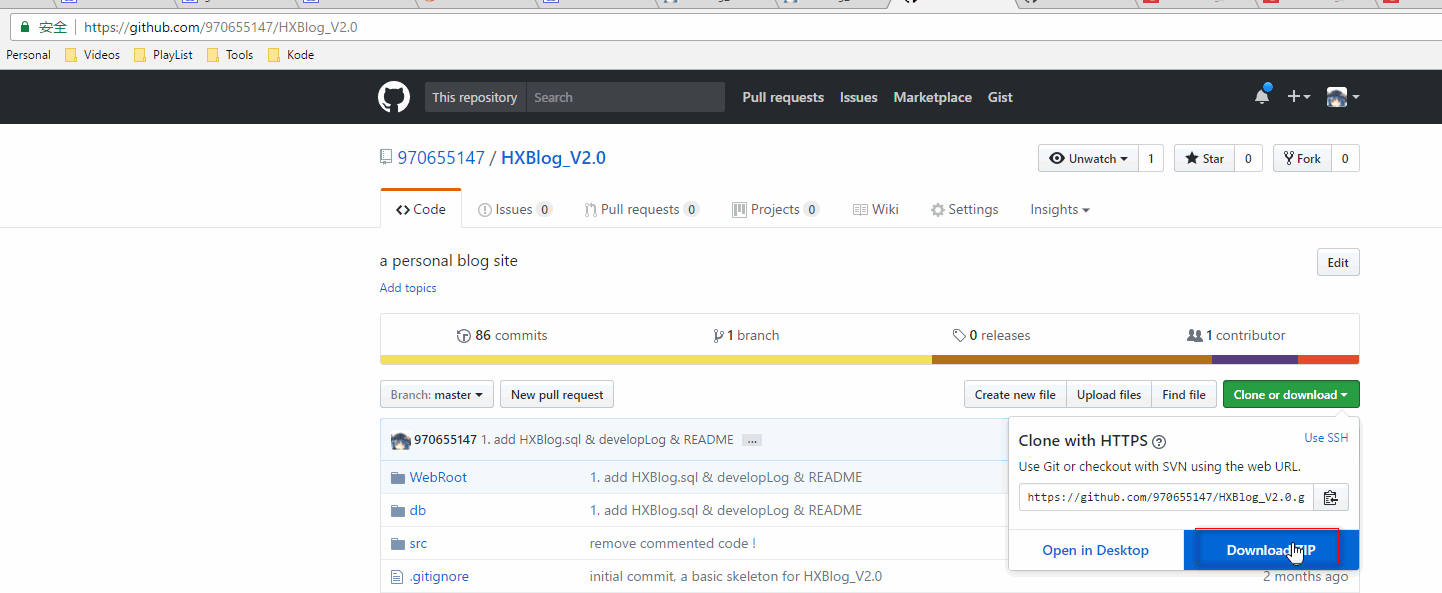The width and height of the screenshot is (1442, 593).
Task: Click the commit author avatar thumbnail
Action: (x=400, y=440)
